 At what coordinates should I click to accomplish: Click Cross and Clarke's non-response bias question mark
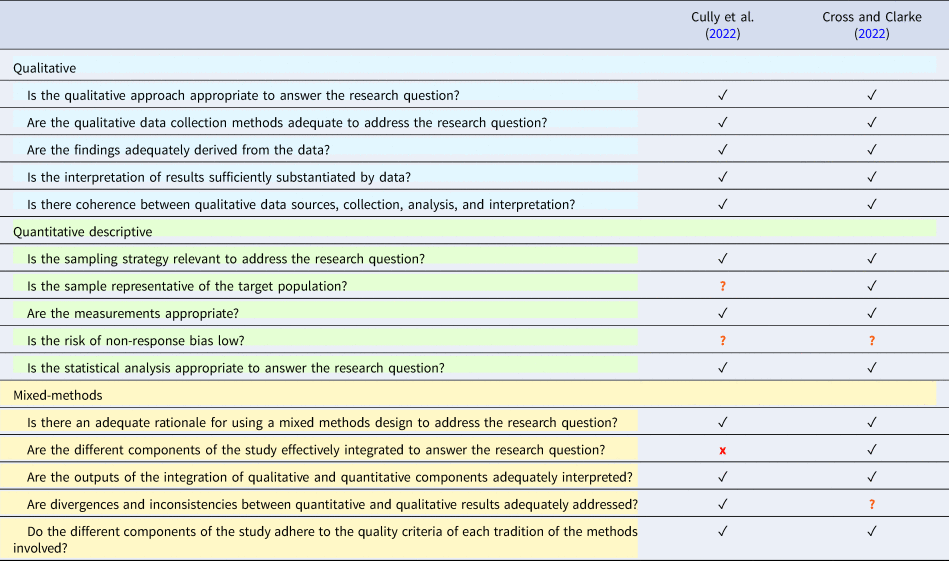pyautogui.click(x=872, y=341)
